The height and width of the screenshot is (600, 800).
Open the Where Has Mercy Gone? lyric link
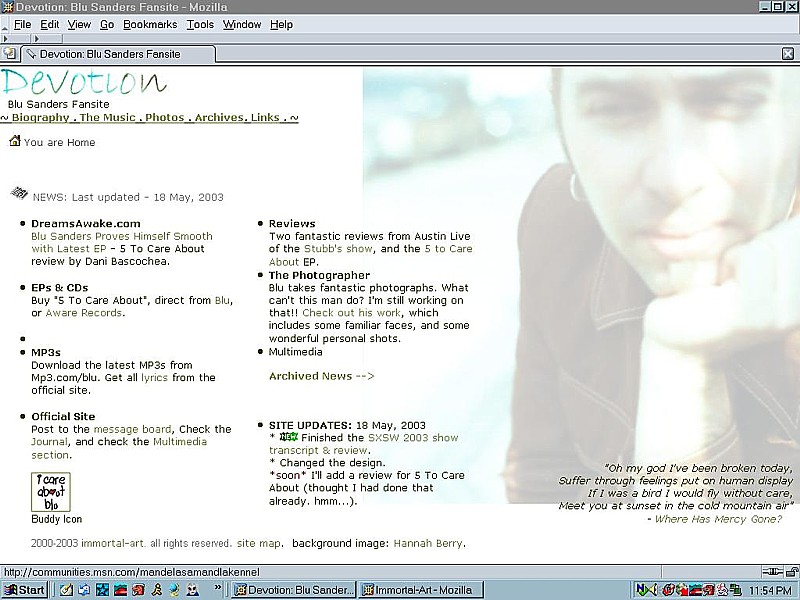click(718, 519)
